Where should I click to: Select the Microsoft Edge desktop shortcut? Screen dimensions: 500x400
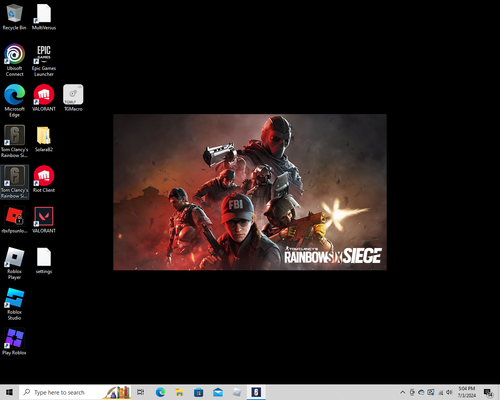point(14,101)
